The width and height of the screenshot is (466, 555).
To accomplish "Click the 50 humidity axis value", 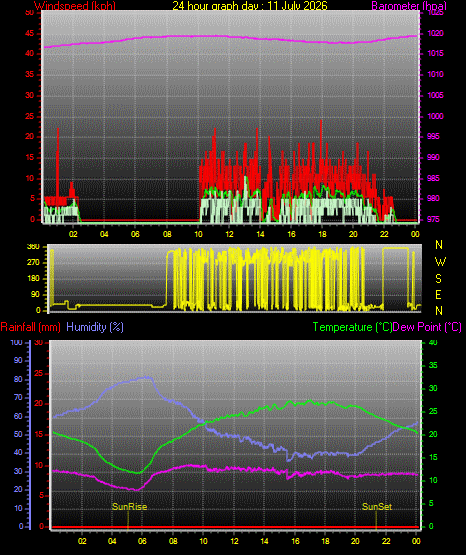I will coord(18,435).
